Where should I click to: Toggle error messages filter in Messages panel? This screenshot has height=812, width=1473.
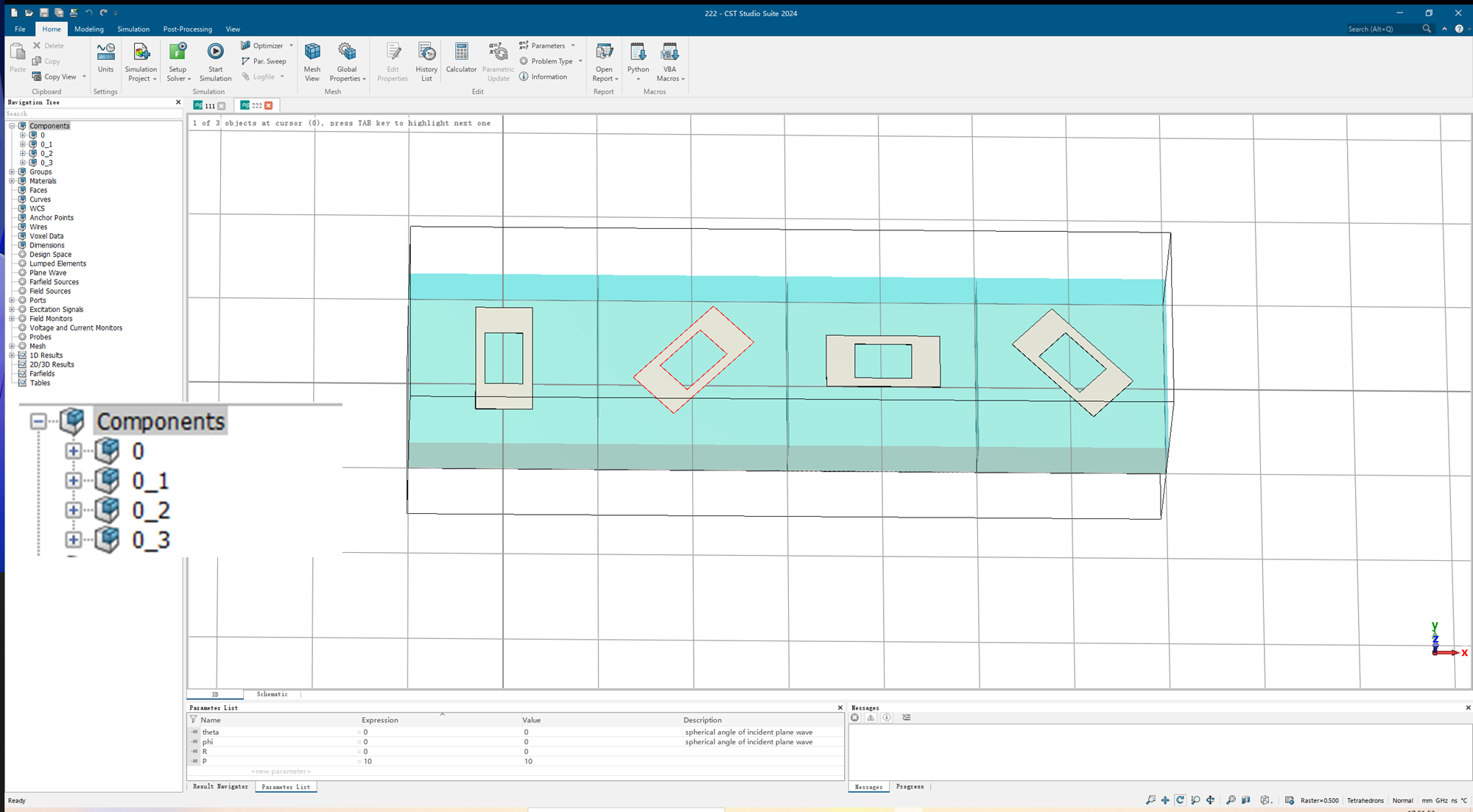854,718
